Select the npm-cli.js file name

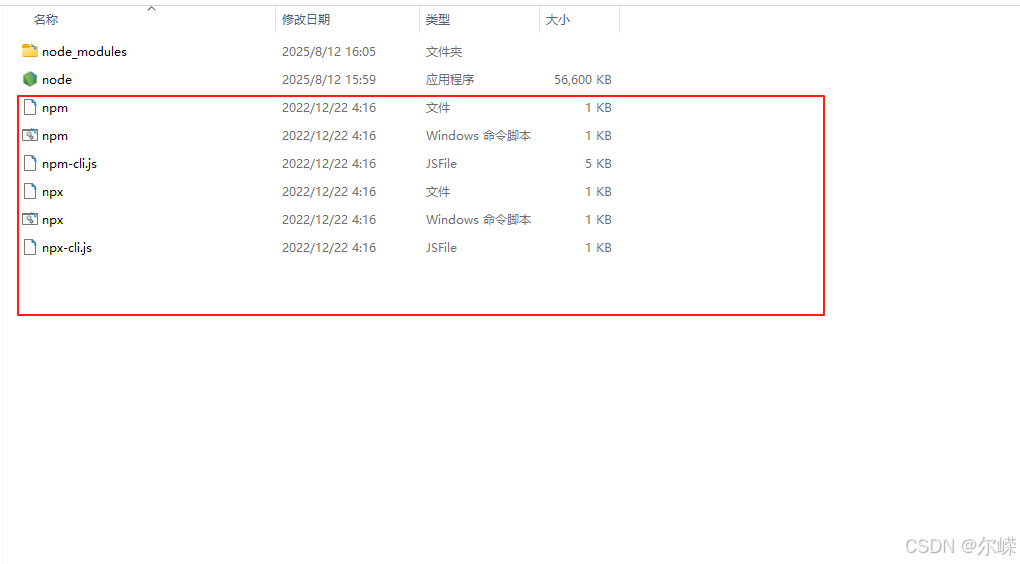[70, 163]
